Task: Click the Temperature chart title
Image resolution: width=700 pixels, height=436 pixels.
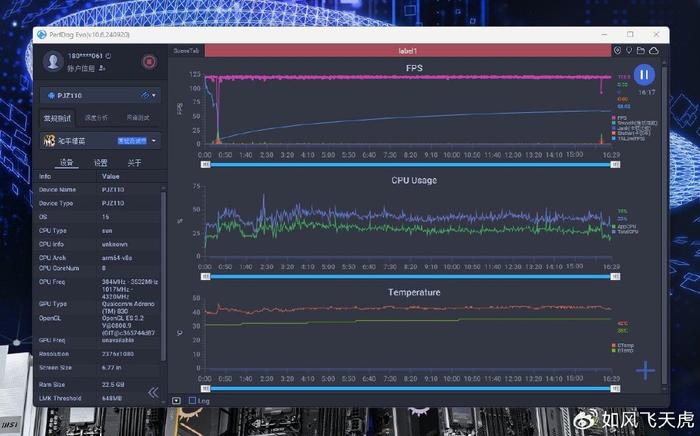Action: coord(414,292)
